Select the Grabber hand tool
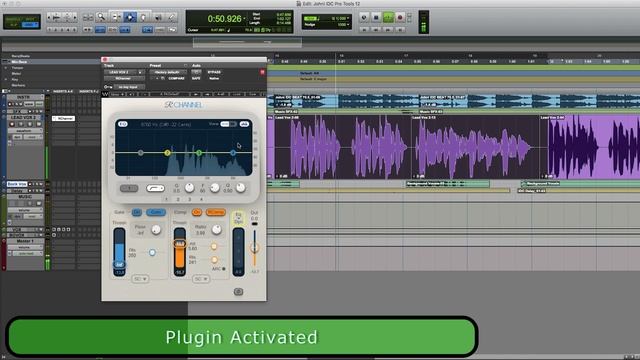The height and width of the screenshot is (360, 640). pyautogui.click(x=144, y=17)
